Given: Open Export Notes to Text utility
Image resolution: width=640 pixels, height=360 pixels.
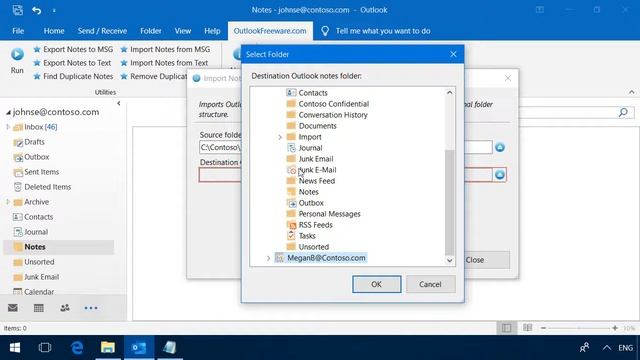Looking at the screenshot, I should 72,63.
